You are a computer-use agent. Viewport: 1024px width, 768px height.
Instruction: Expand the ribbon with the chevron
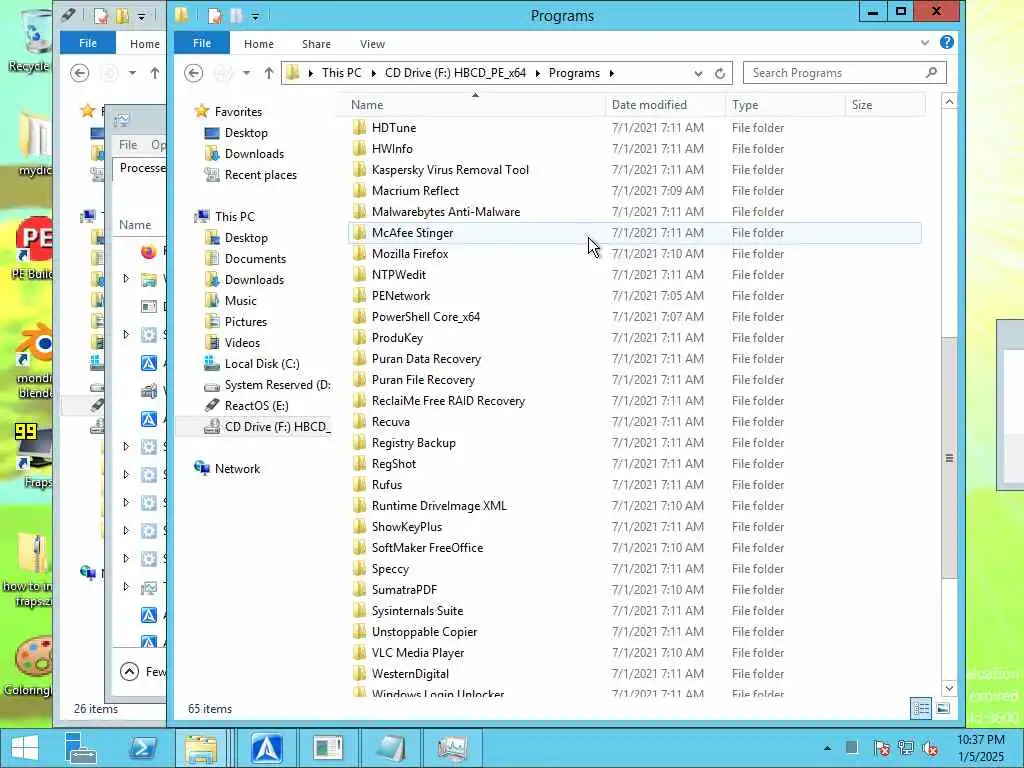925,43
